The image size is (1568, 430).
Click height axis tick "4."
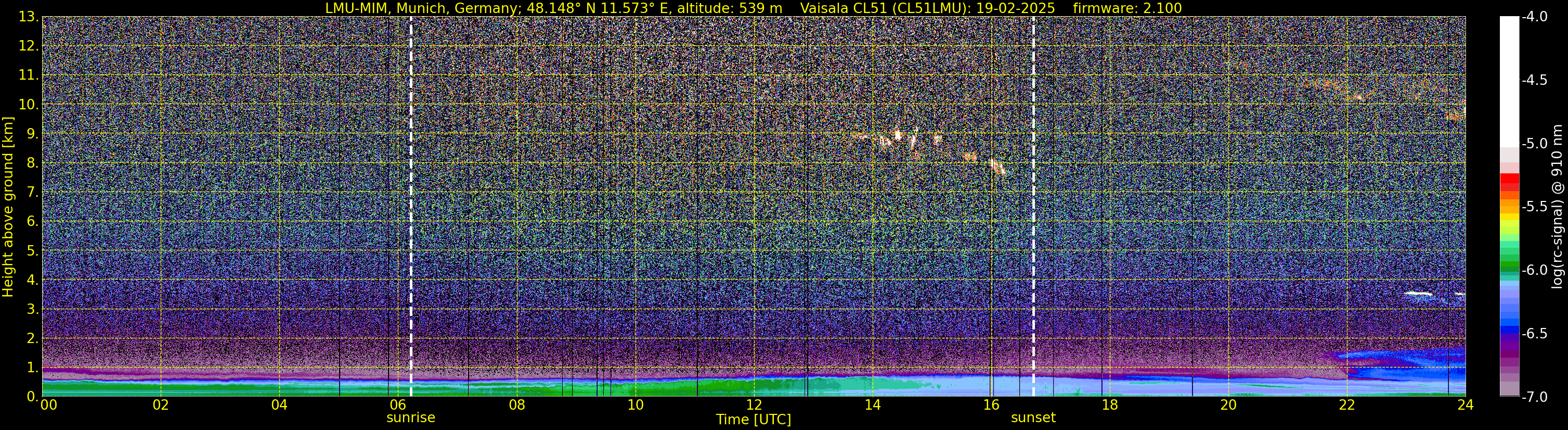click(x=33, y=280)
